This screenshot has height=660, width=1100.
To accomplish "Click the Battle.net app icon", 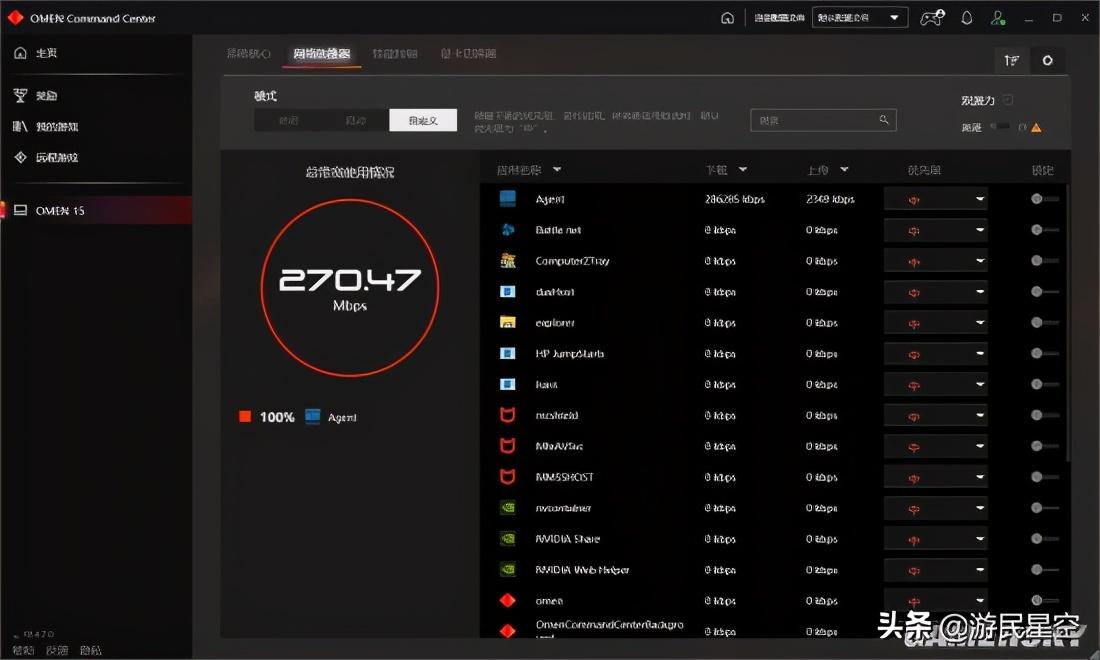I will (x=508, y=230).
